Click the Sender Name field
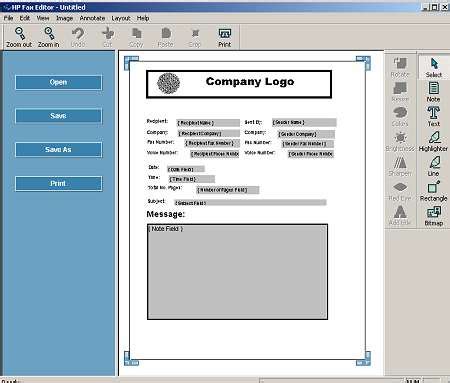This screenshot has width=450, height=383. coord(304,122)
